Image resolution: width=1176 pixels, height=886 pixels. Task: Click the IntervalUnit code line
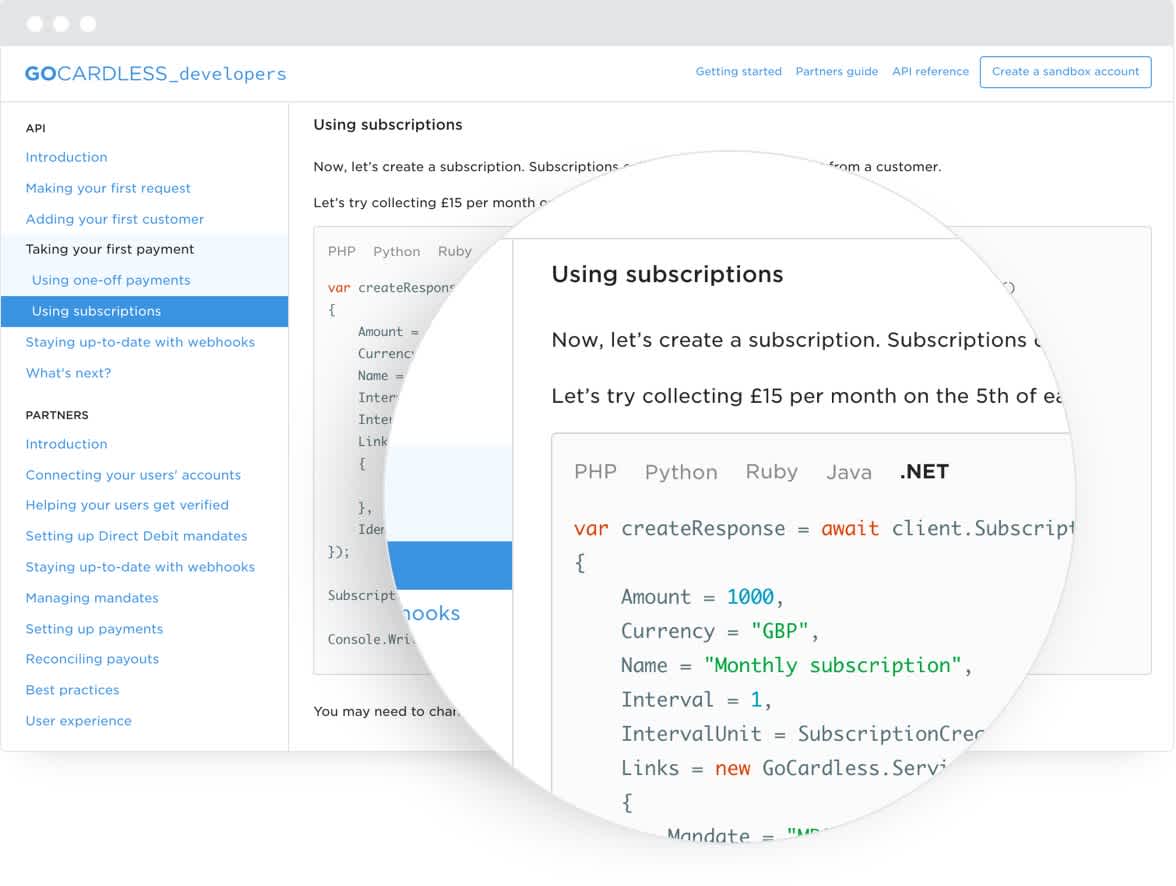[802, 734]
